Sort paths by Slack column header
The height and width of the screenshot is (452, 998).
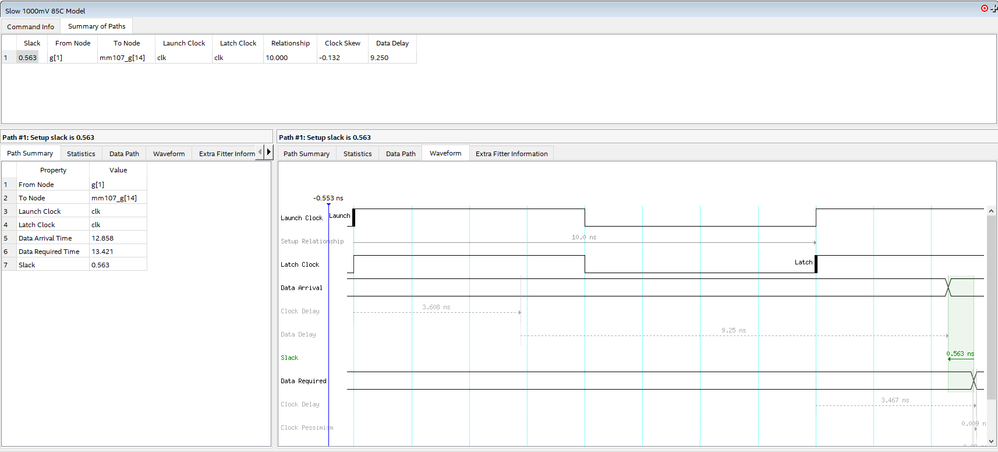[32, 44]
